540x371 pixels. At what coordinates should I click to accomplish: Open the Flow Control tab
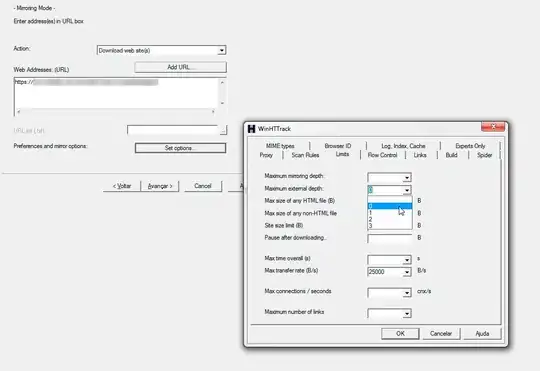382,155
